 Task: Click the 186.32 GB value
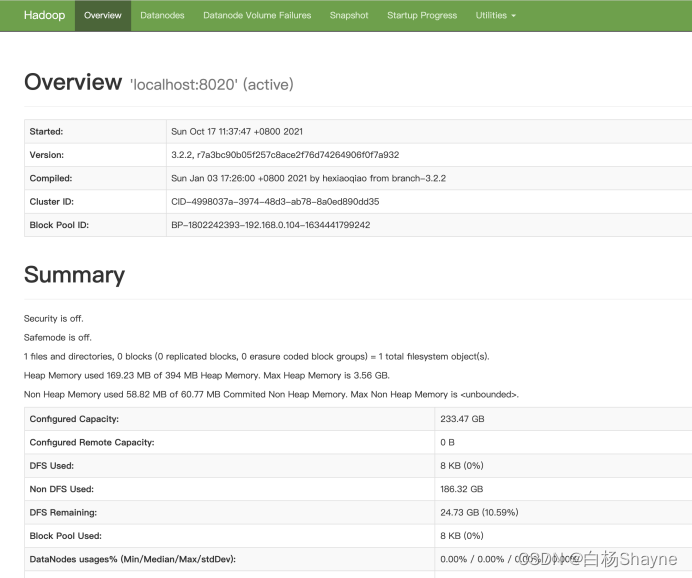click(462, 489)
